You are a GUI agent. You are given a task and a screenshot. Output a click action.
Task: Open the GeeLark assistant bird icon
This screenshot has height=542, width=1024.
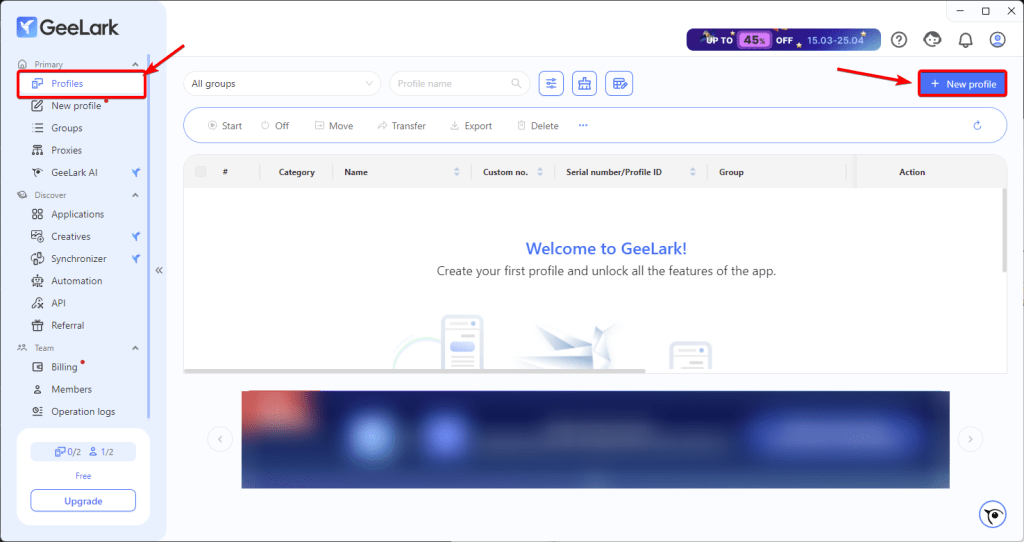(993, 515)
